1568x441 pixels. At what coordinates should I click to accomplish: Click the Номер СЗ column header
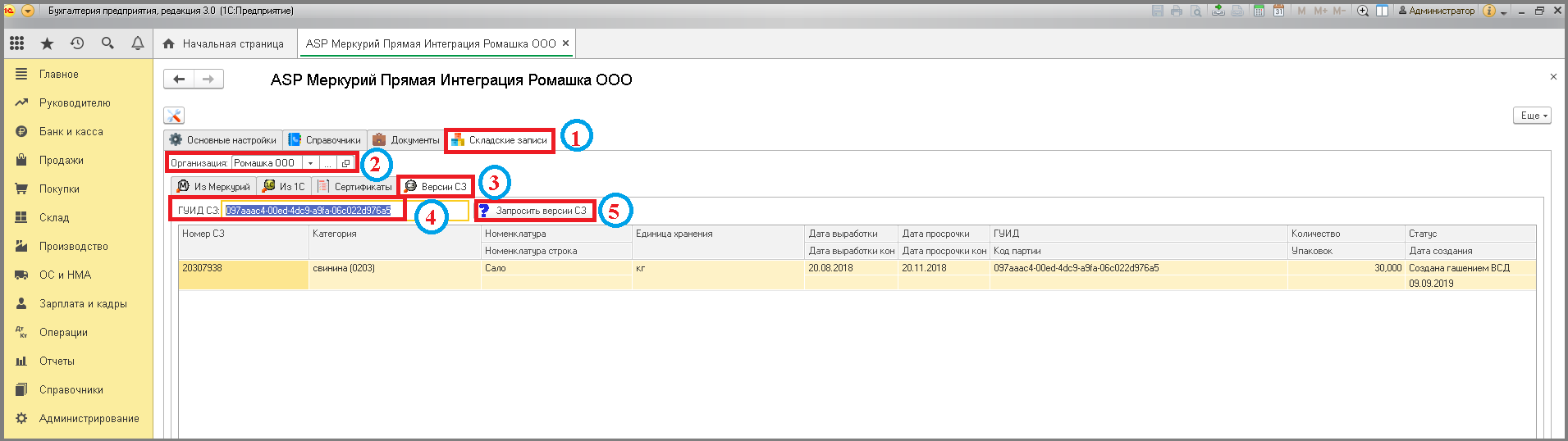click(244, 234)
